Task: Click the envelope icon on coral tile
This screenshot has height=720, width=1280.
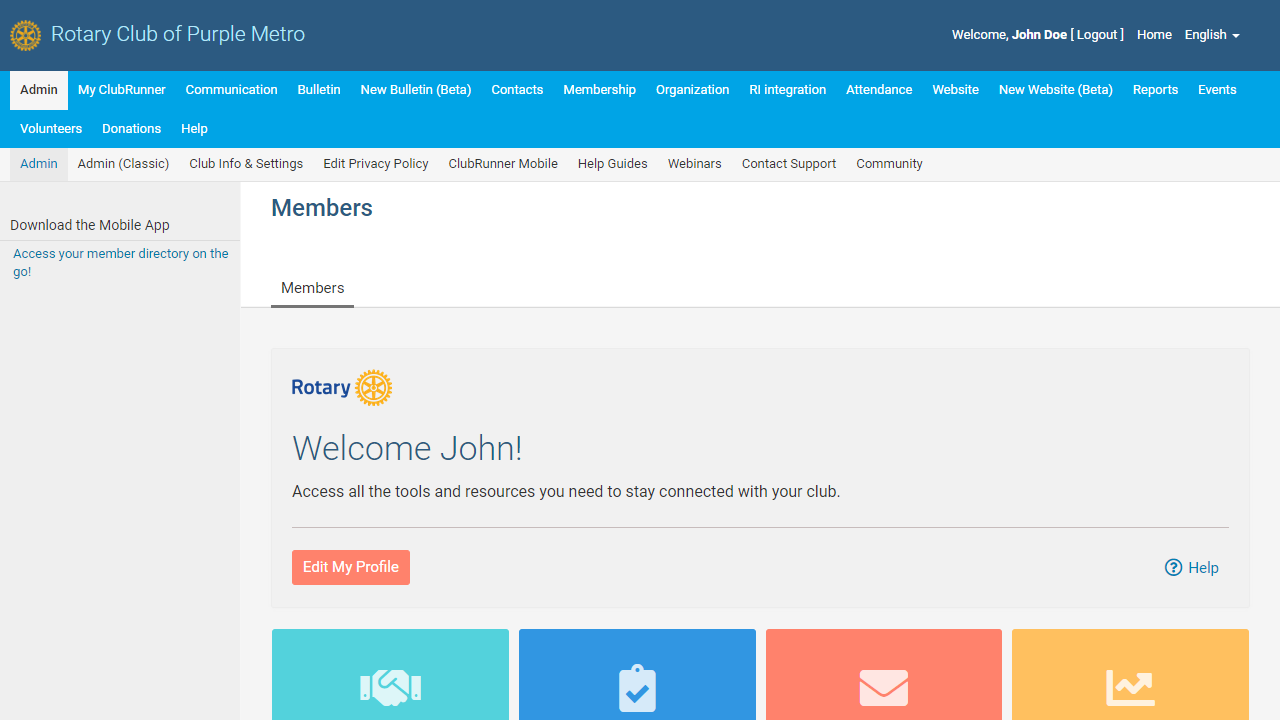Action: pos(884,688)
